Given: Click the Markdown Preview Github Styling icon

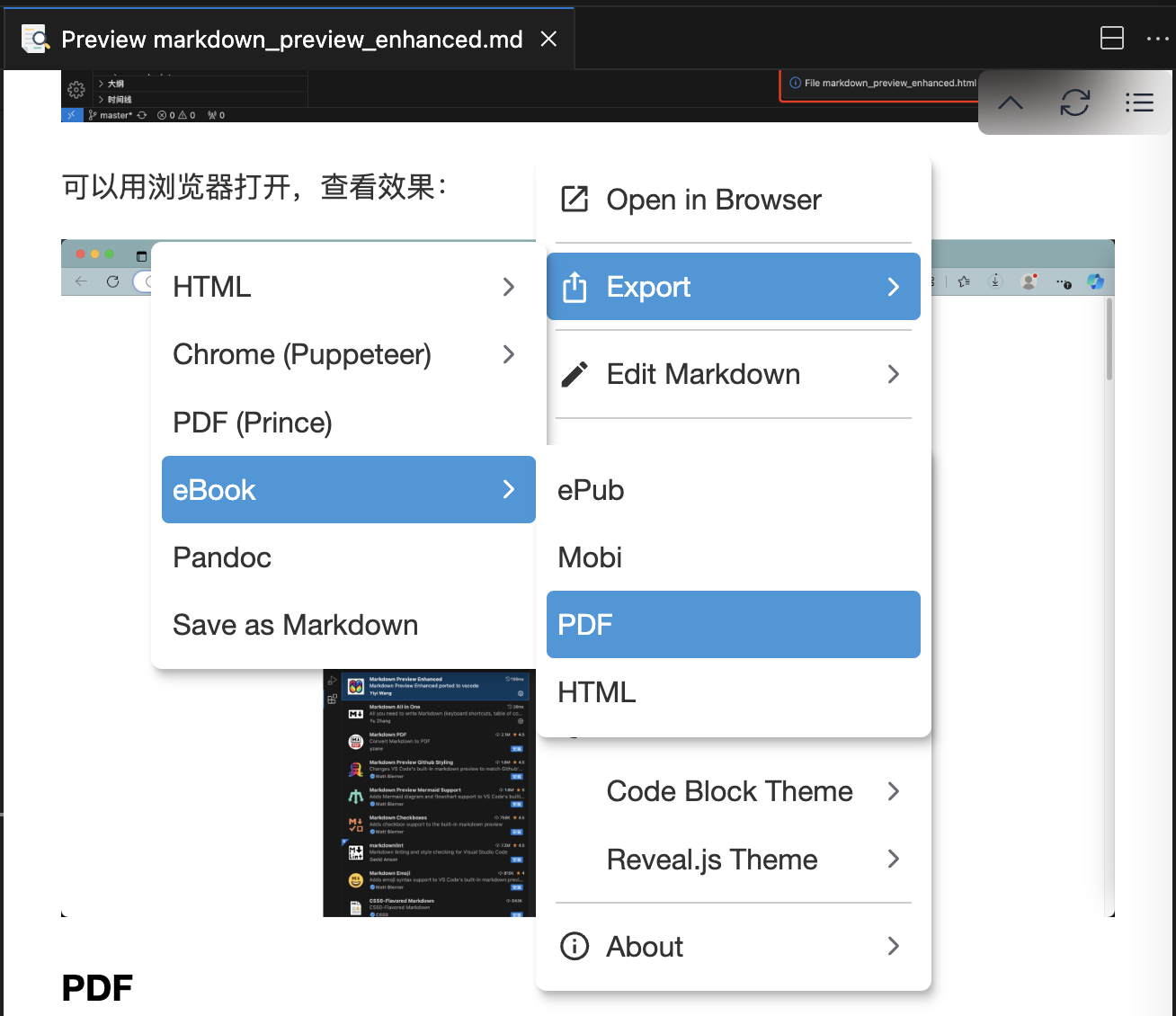Looking at the screenshot, I should [356, 770].
